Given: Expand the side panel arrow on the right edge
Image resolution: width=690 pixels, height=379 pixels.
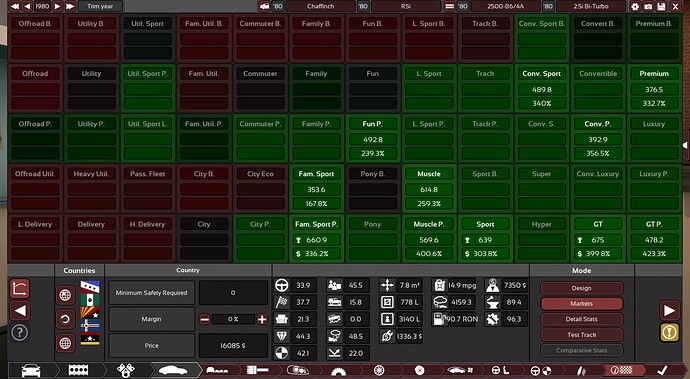Looking at the screenshot, I should pyautogui.click(x=686, y=145).
